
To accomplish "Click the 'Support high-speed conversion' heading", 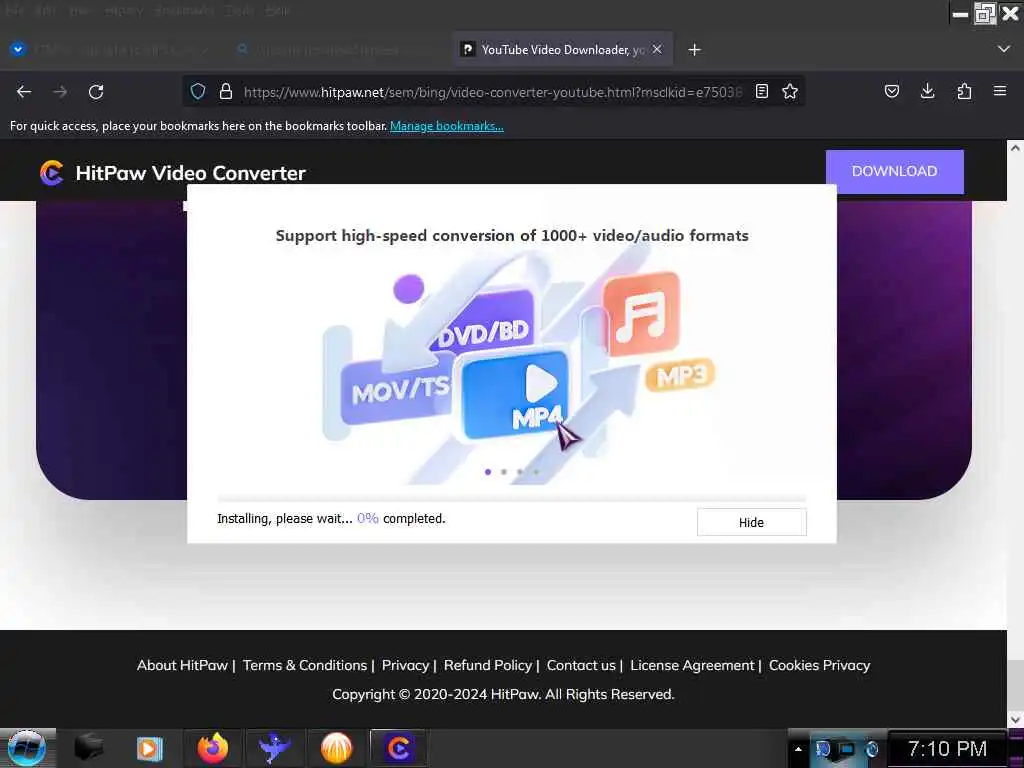I will [x=512, y=236].
